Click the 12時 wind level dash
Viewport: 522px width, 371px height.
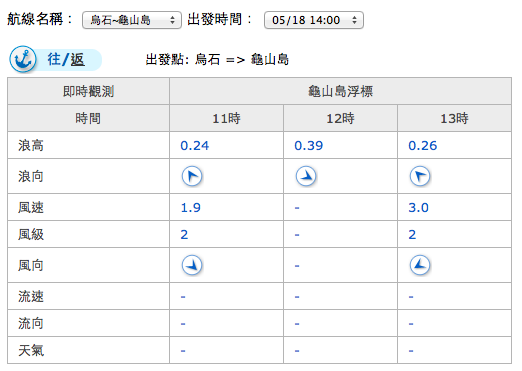click(297, 235)
